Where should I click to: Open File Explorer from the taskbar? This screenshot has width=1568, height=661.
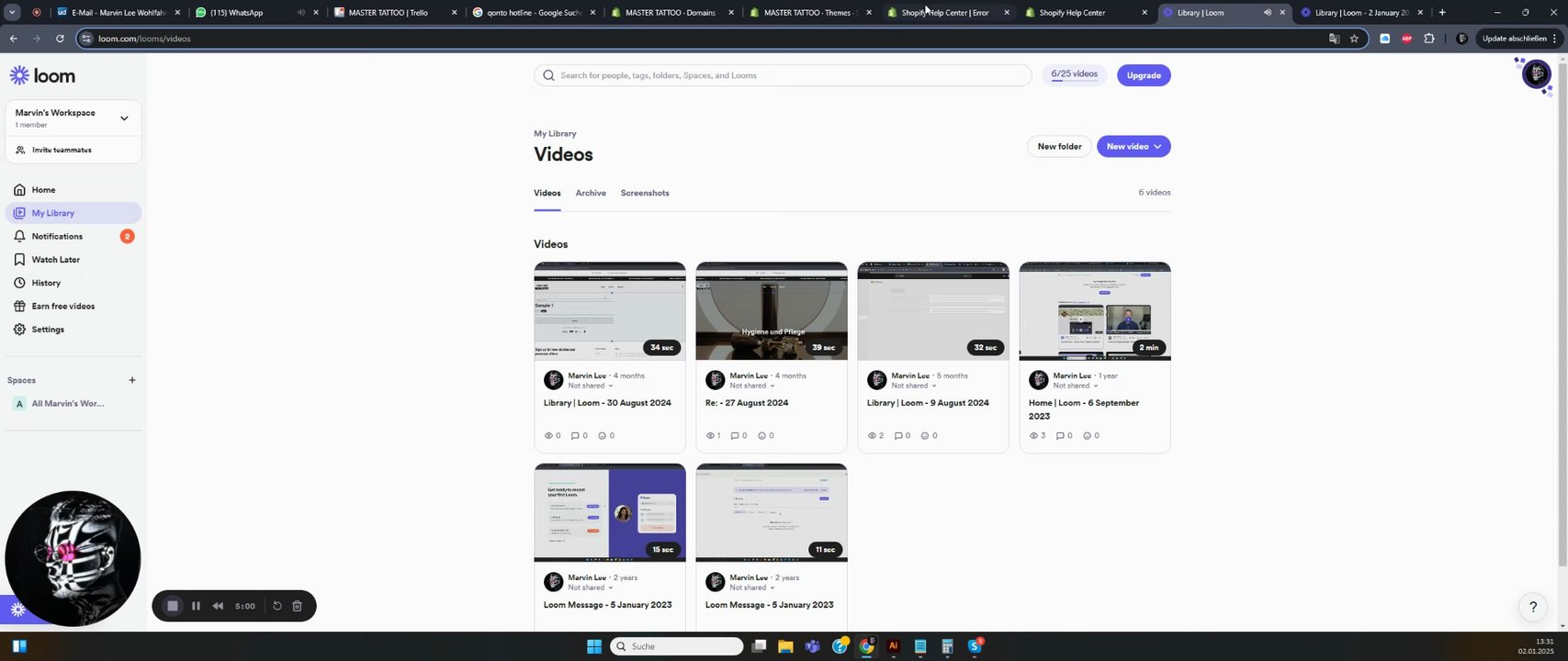click(x=785, y=646)
